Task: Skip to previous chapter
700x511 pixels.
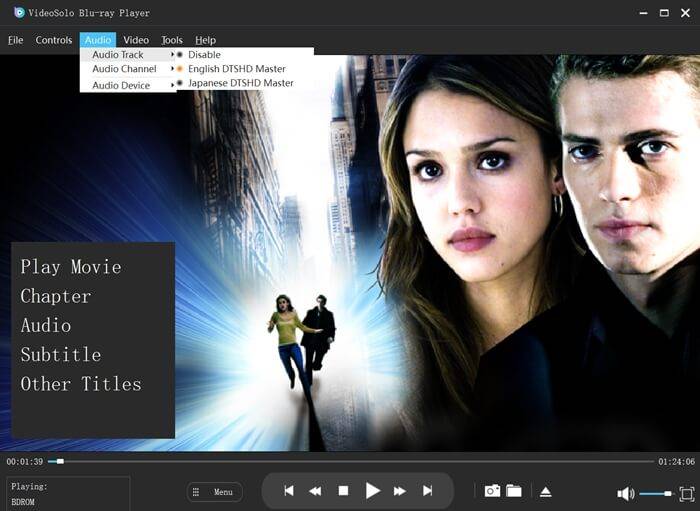Action: [x=289, y=491]
